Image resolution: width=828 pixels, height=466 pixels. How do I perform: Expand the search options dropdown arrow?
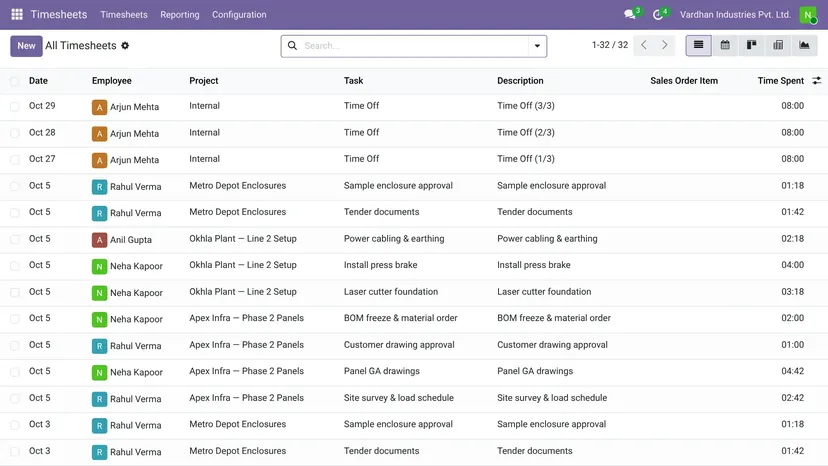point(537,46)
